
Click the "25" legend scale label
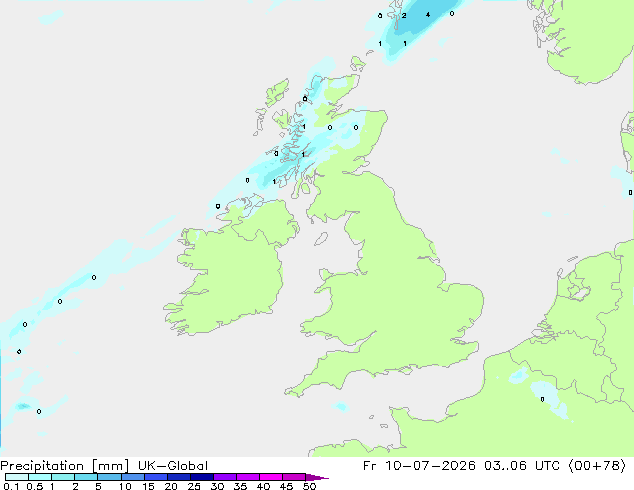(194, 486)
